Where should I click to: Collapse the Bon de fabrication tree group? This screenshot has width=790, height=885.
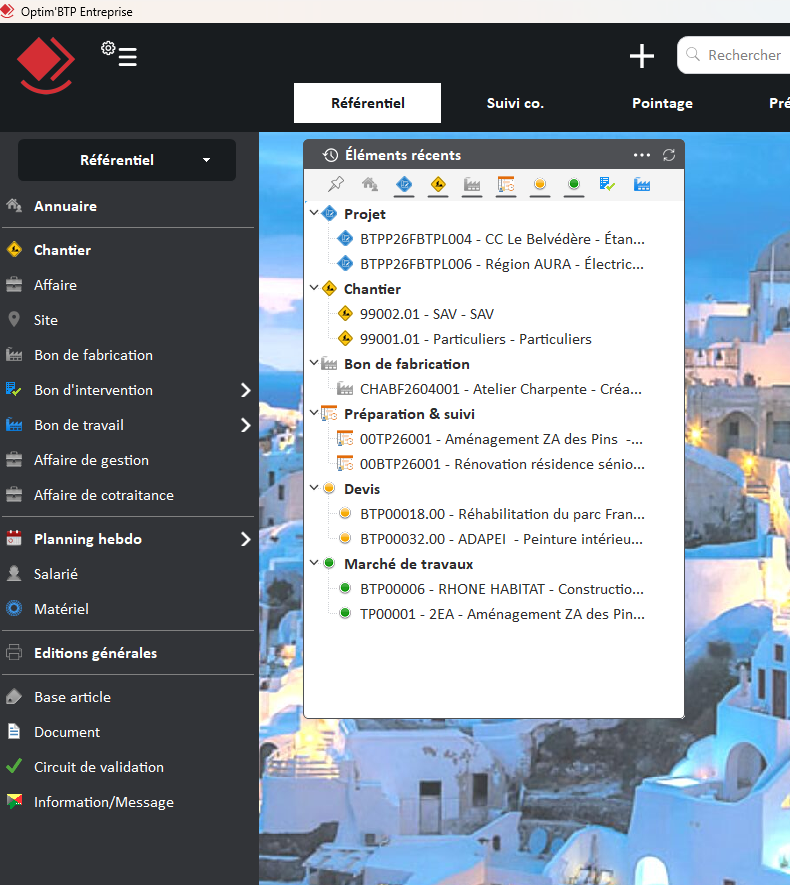click(x=314, y=363)
